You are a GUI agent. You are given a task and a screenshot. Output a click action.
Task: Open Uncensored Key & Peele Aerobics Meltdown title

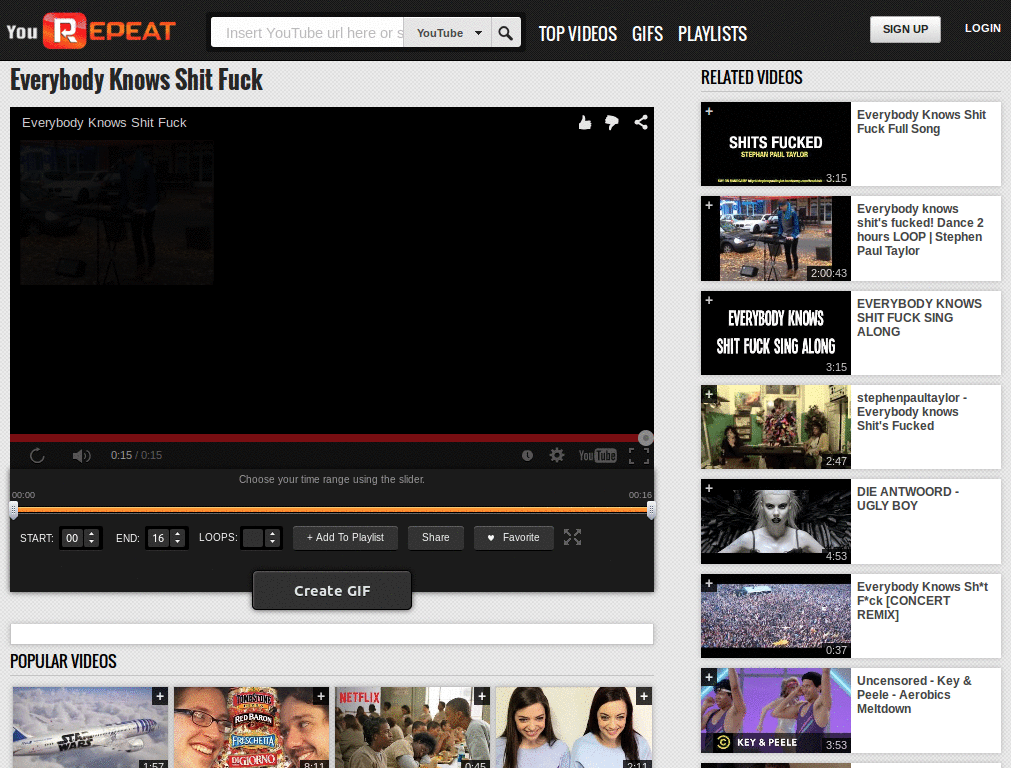click(914, 695)
